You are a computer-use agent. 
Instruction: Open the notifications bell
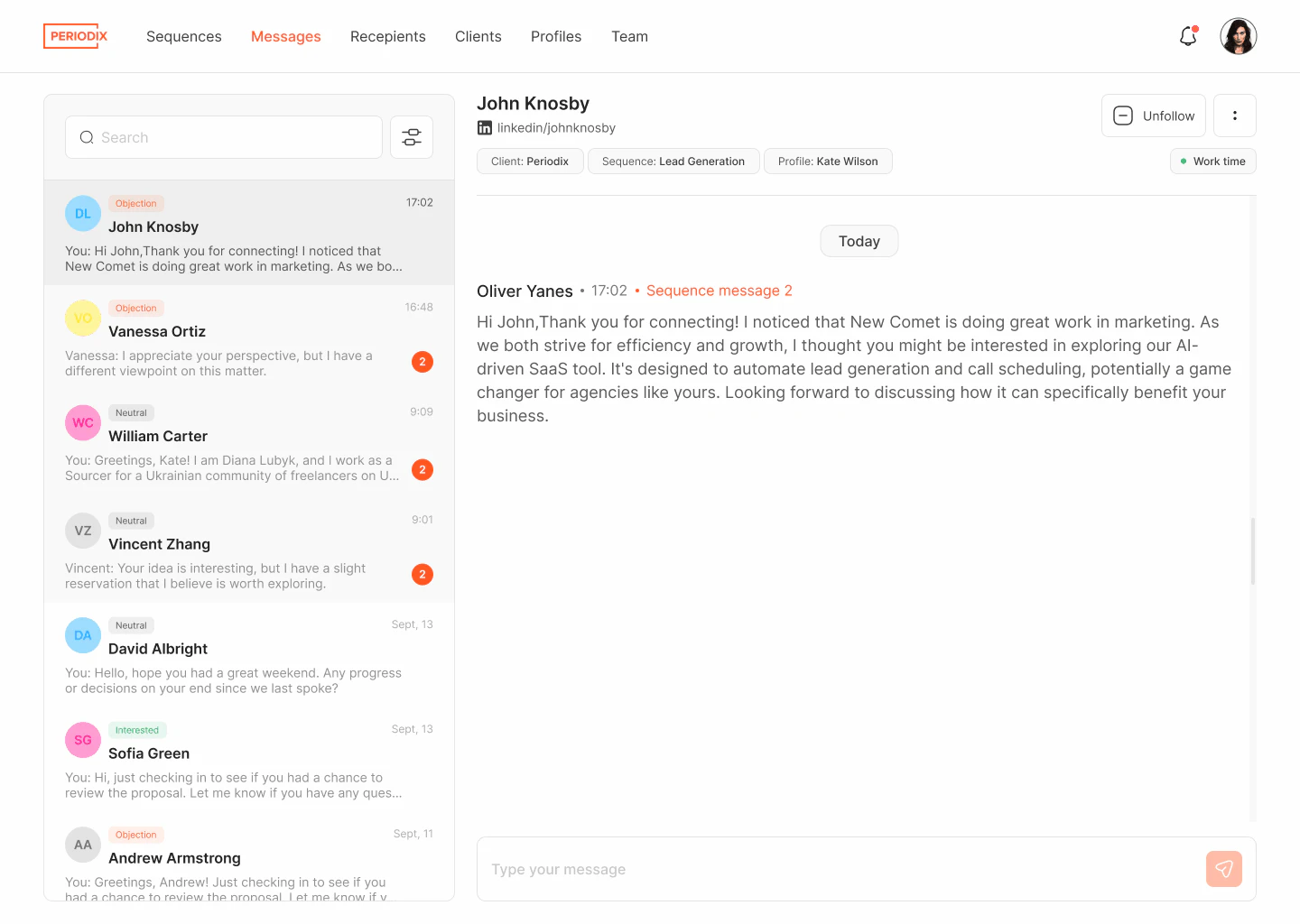[1188, 36]
